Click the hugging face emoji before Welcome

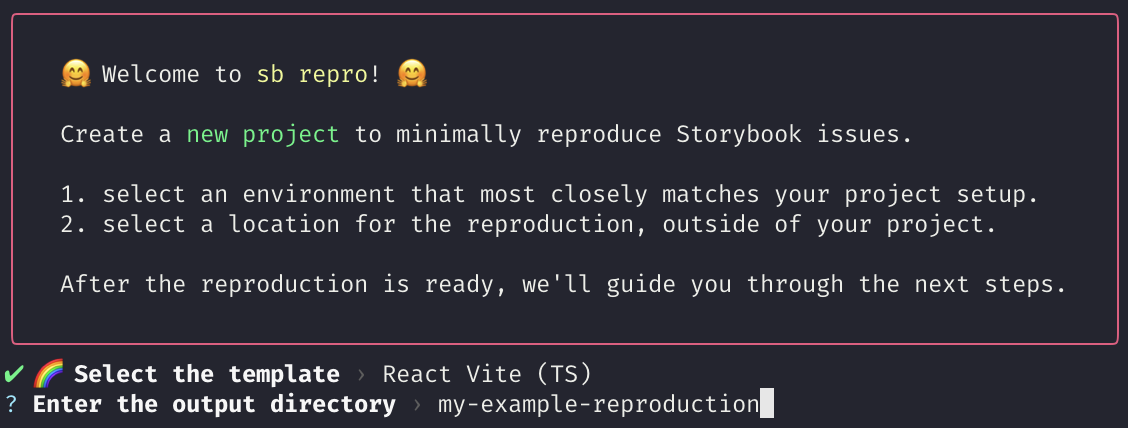click(x=76, y=74)
